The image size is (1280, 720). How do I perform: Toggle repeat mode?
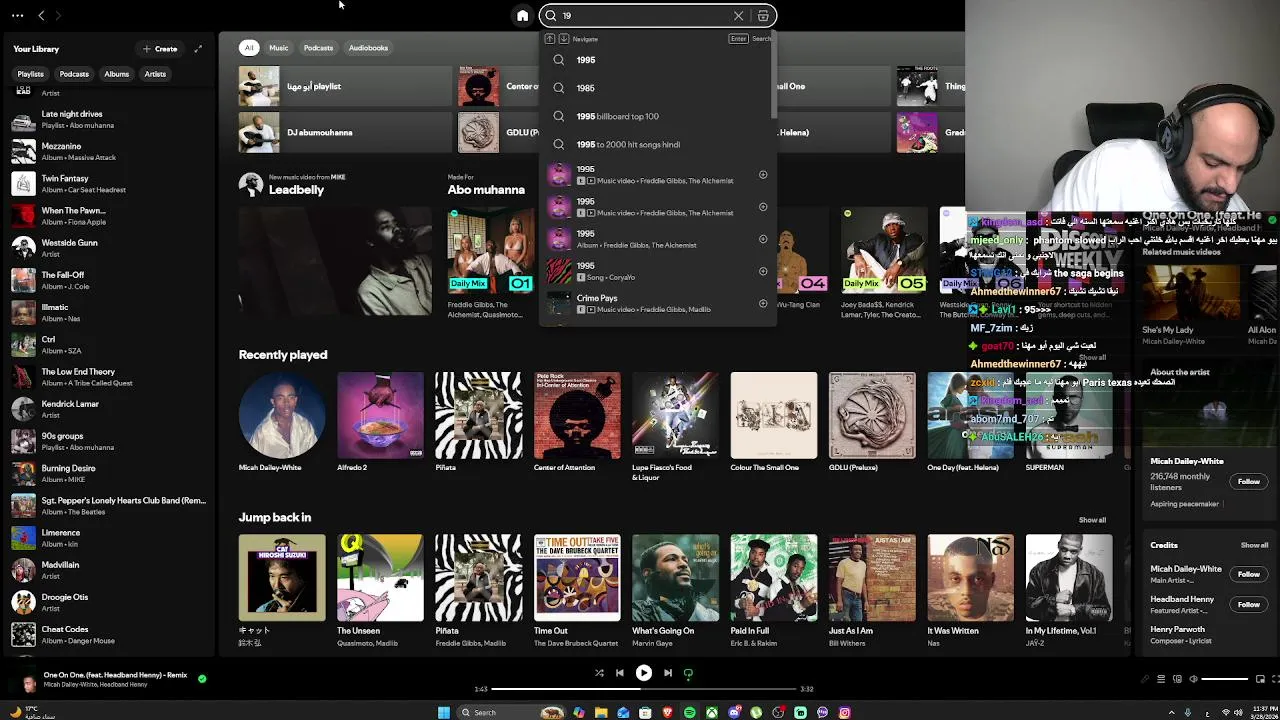(688, 673)
